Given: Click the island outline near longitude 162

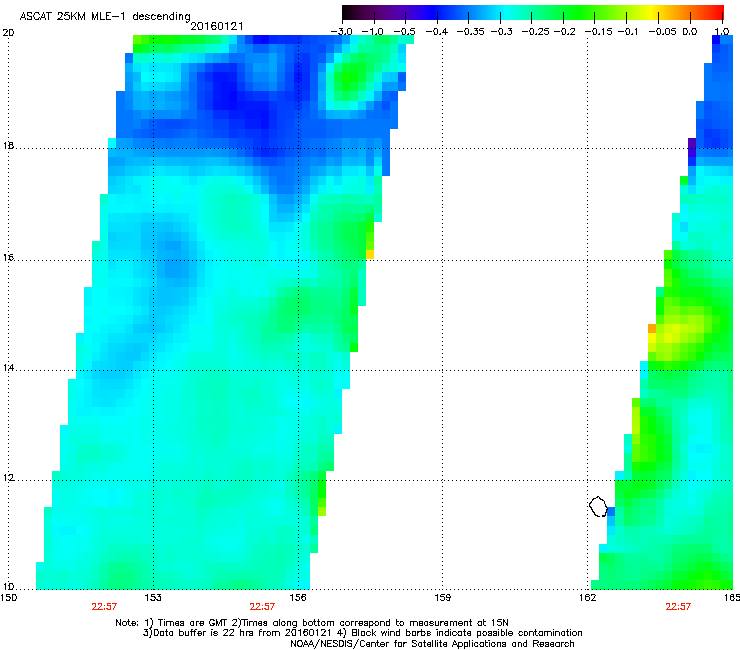Looking at the screenshot, I should (x=598, y=506).
